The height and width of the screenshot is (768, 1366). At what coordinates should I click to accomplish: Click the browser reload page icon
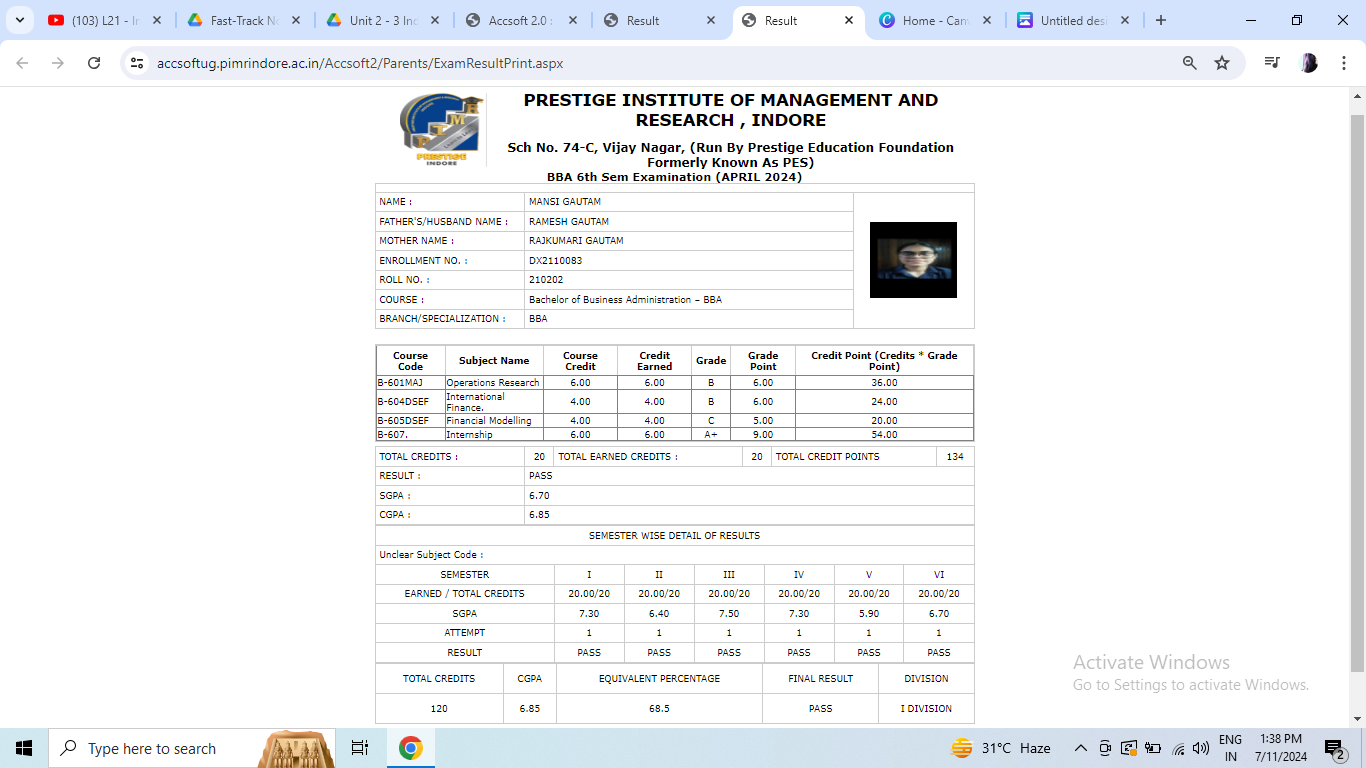click(x=94, y=63)
